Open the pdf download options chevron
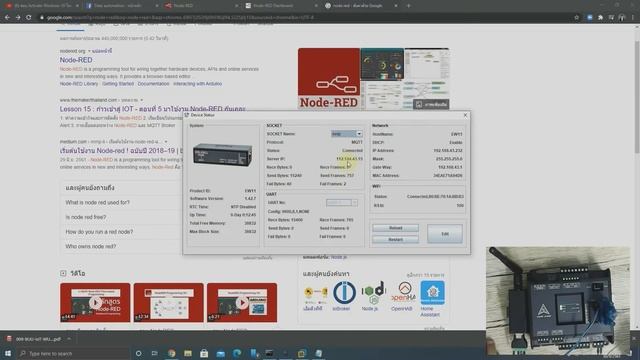This screenshot has width=640, height=360. (x=69, y=339)
